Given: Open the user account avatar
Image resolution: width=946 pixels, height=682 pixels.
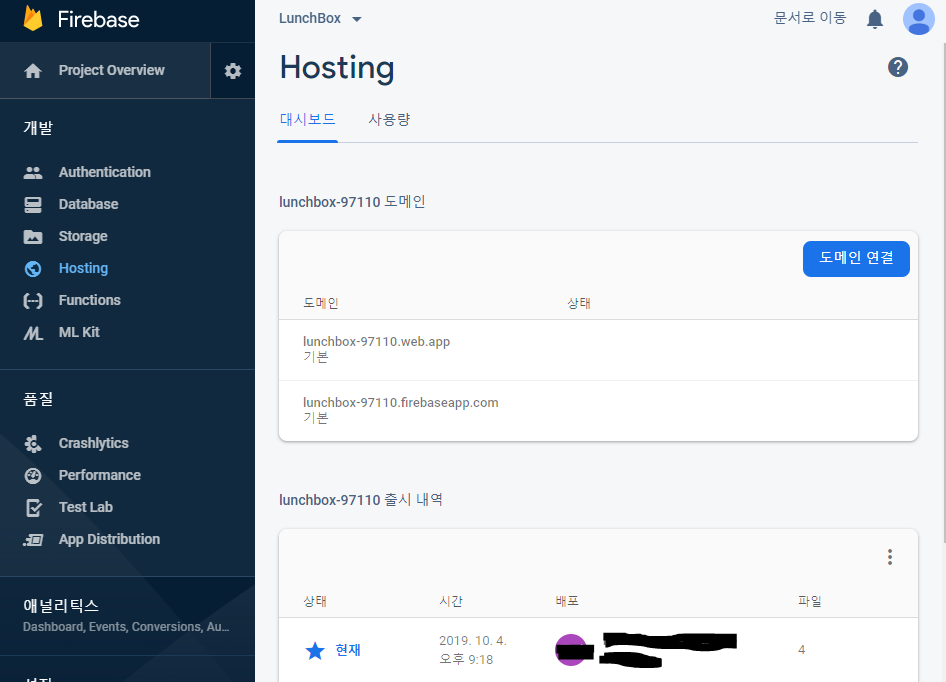Looking at the screenshot, I should [918, 19].
